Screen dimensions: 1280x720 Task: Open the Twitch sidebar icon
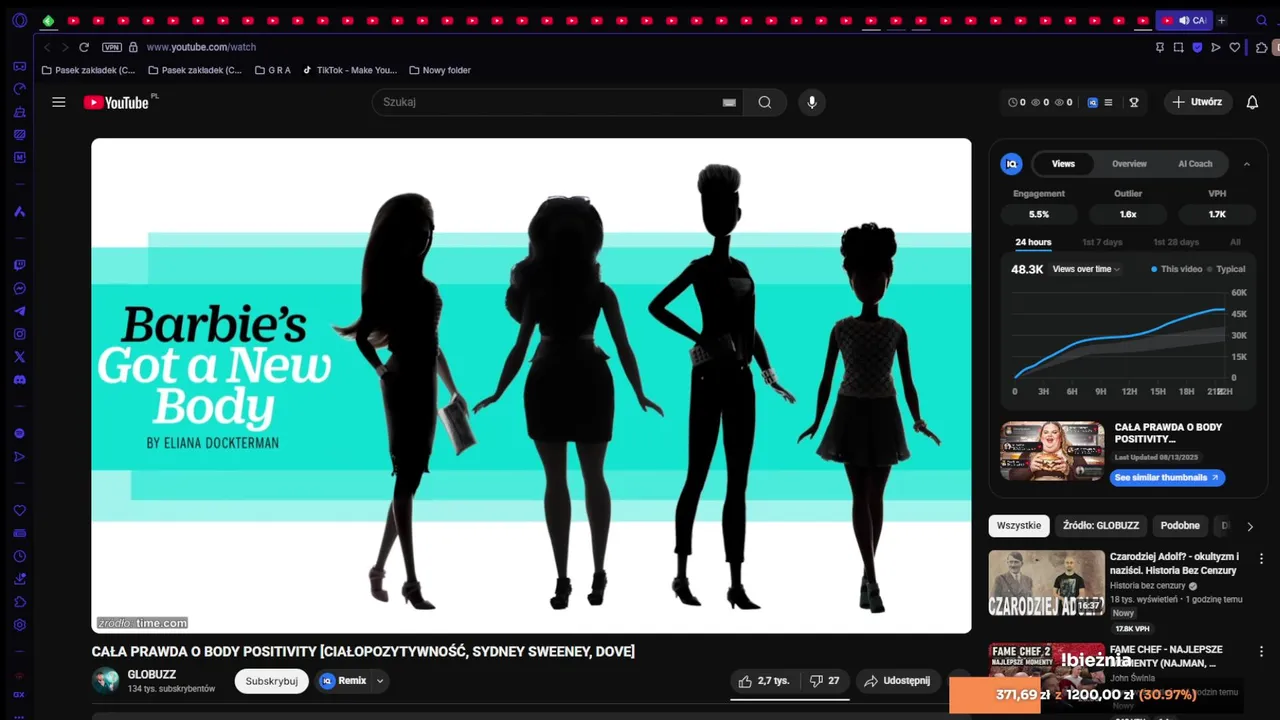point(19,266)
